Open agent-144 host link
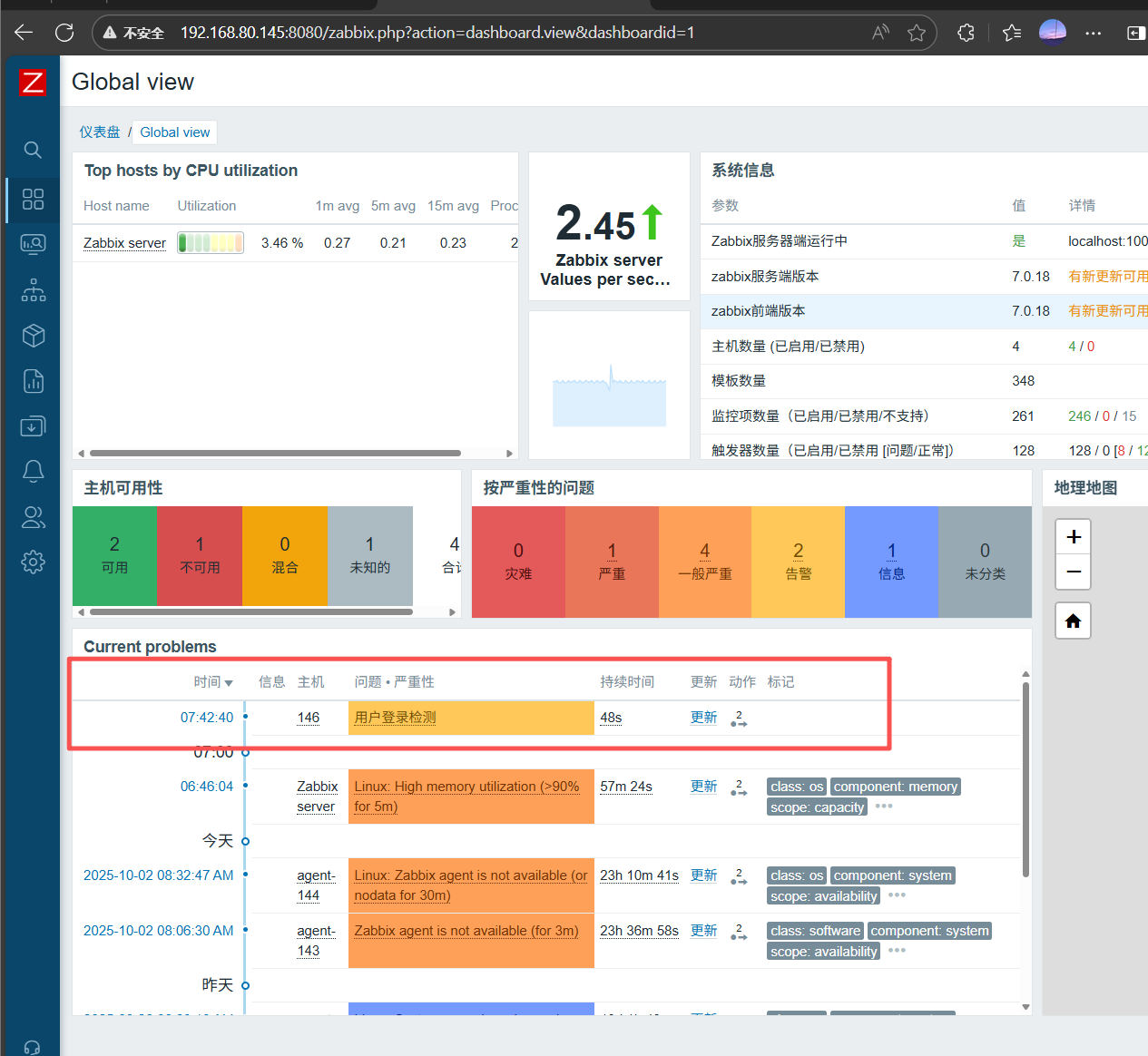Viewport: 1148px width, 1056px height. [316, 885]
